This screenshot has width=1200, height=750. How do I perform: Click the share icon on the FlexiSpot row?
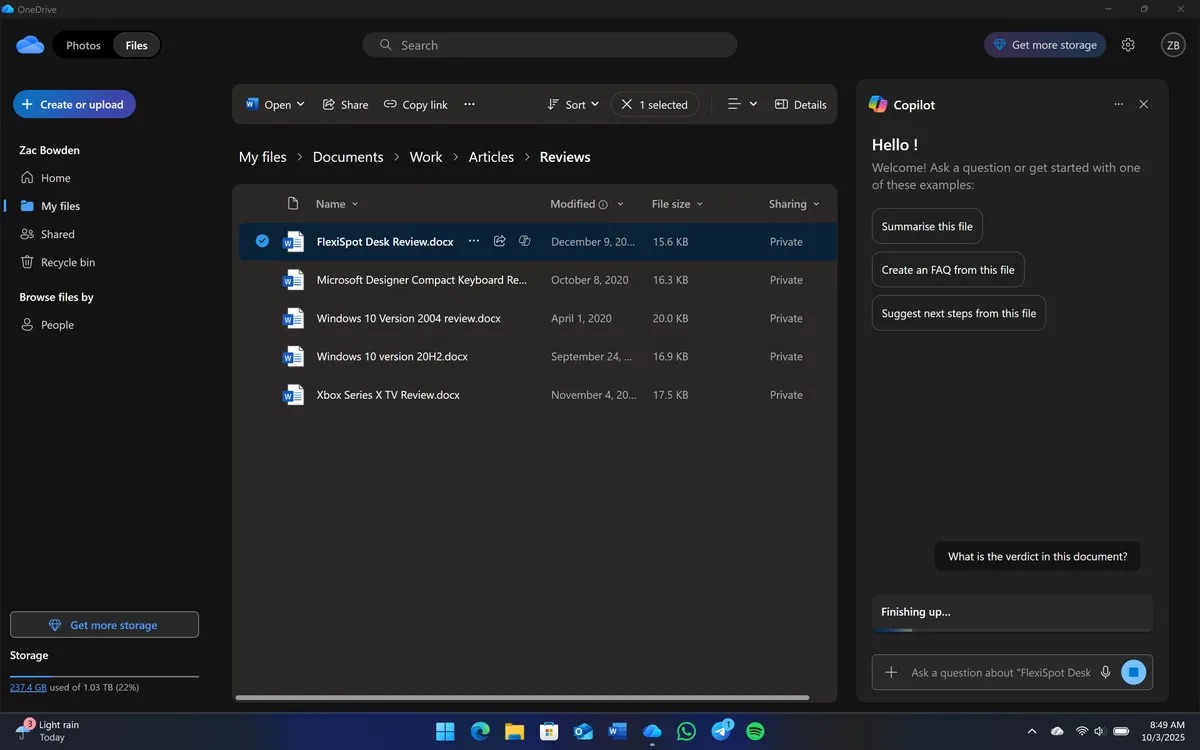499,241
